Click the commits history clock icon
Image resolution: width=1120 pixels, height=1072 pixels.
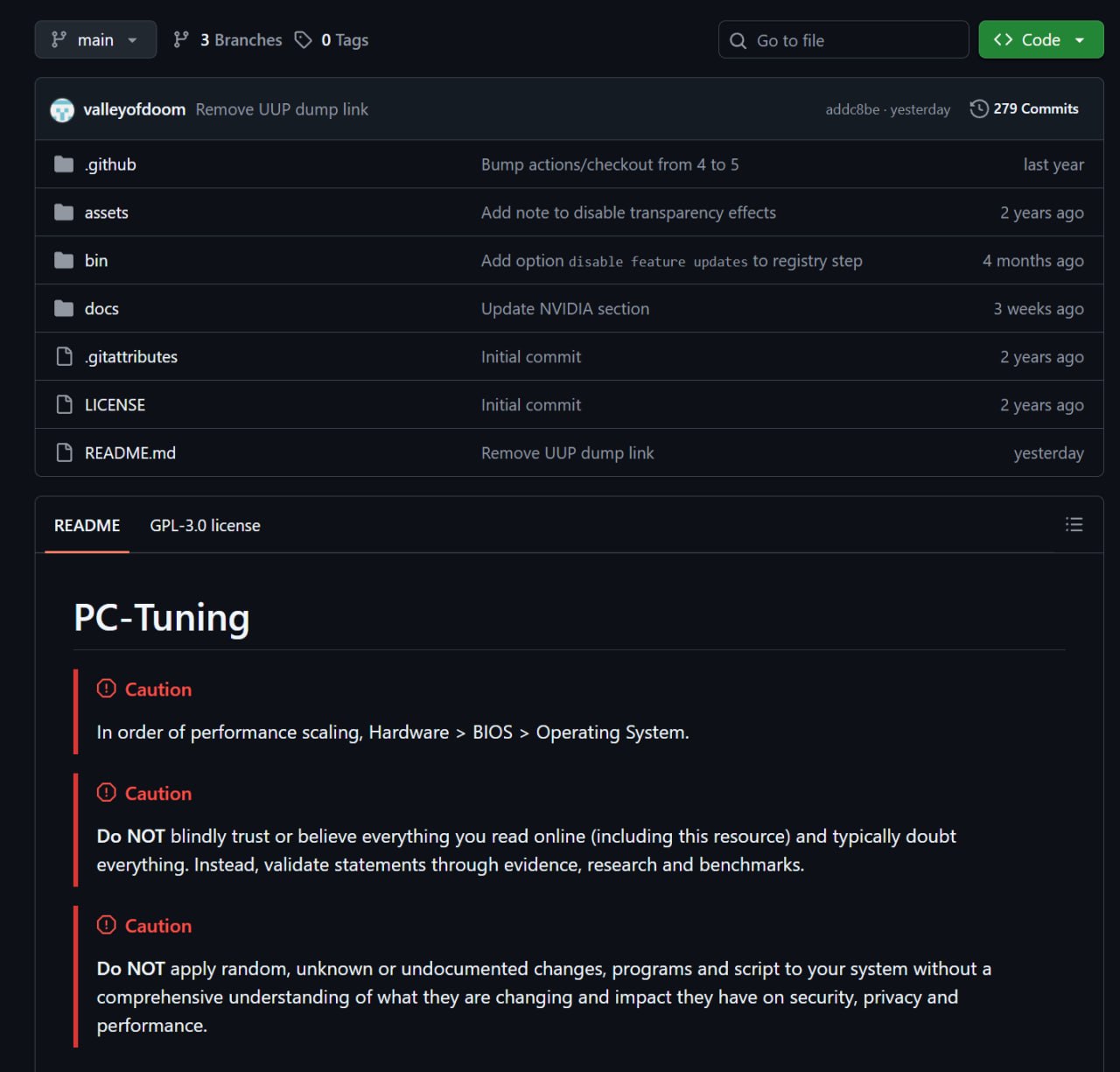(x=979, y=109)
